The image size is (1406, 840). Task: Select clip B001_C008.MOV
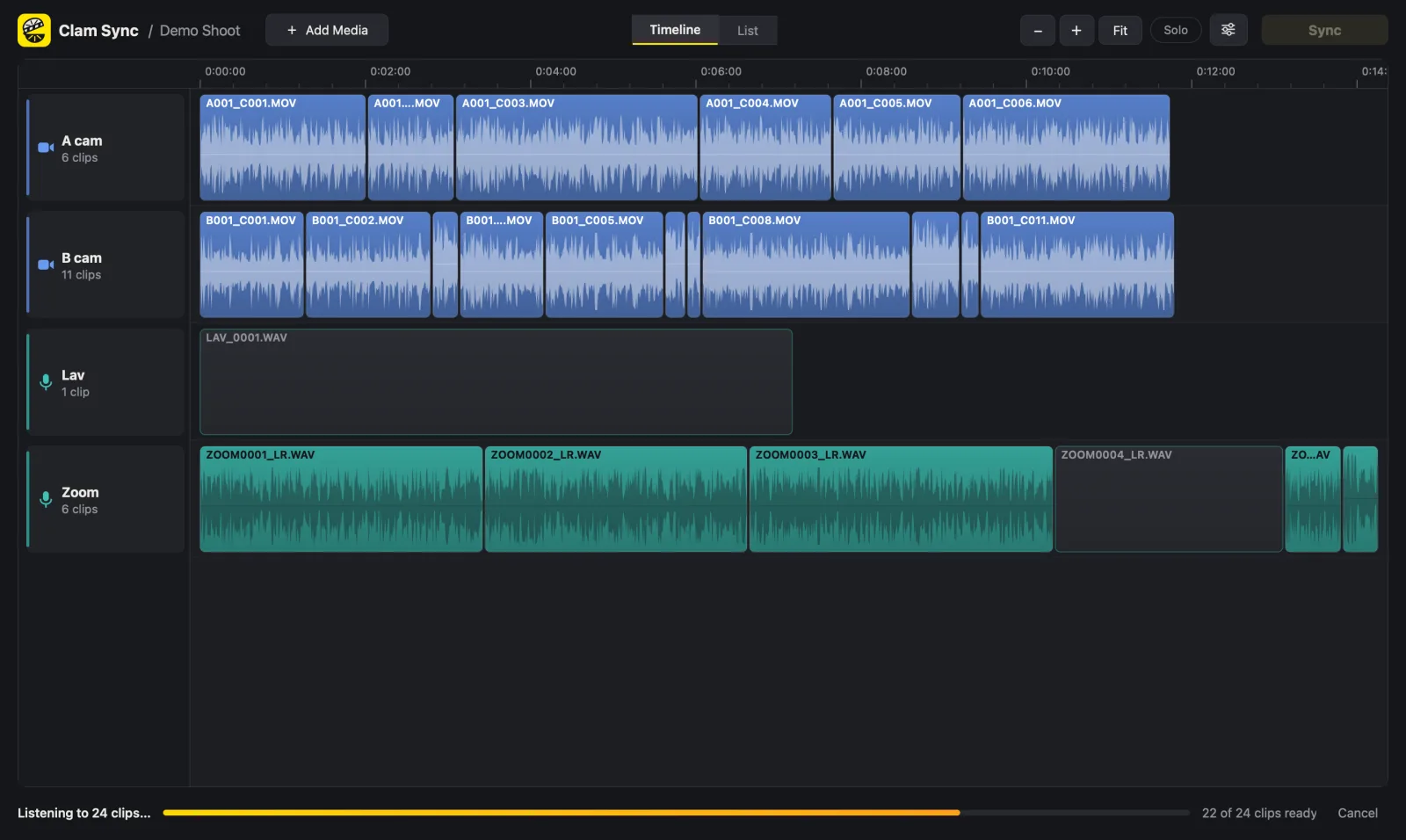(806, 264)
